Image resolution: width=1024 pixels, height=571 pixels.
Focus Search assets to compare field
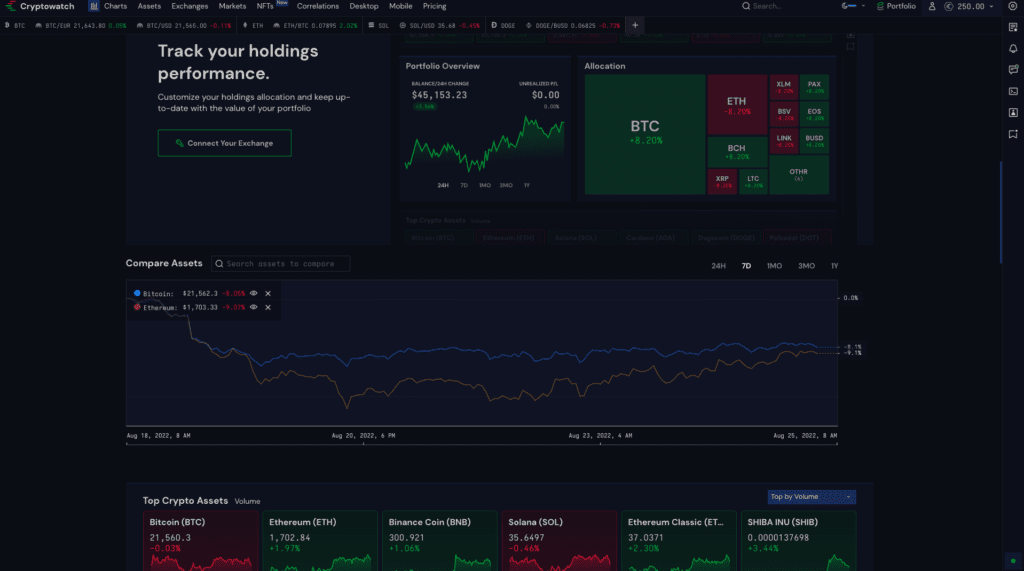click(281, 264)
